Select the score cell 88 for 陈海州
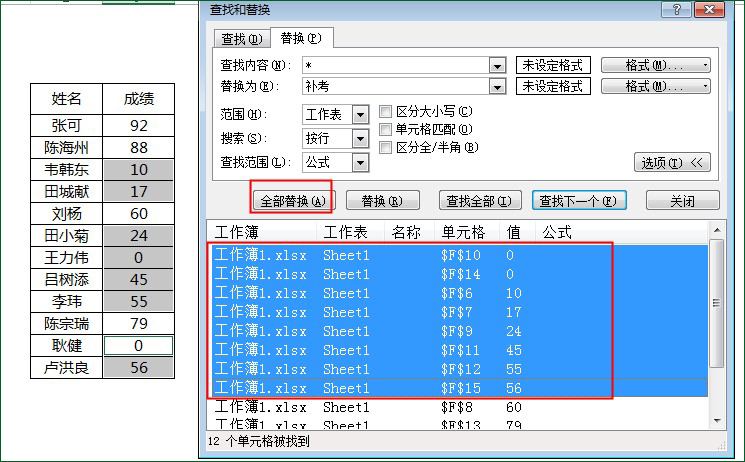Image resolution: width=745 pixels, height=462 pixels. pyautogui.click(x=139, y=148)
